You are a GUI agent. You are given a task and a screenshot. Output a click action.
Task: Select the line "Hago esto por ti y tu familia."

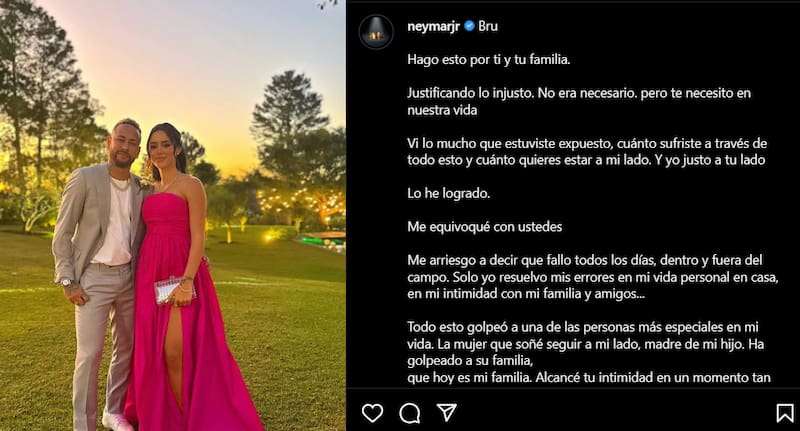[x=488, y=60]
